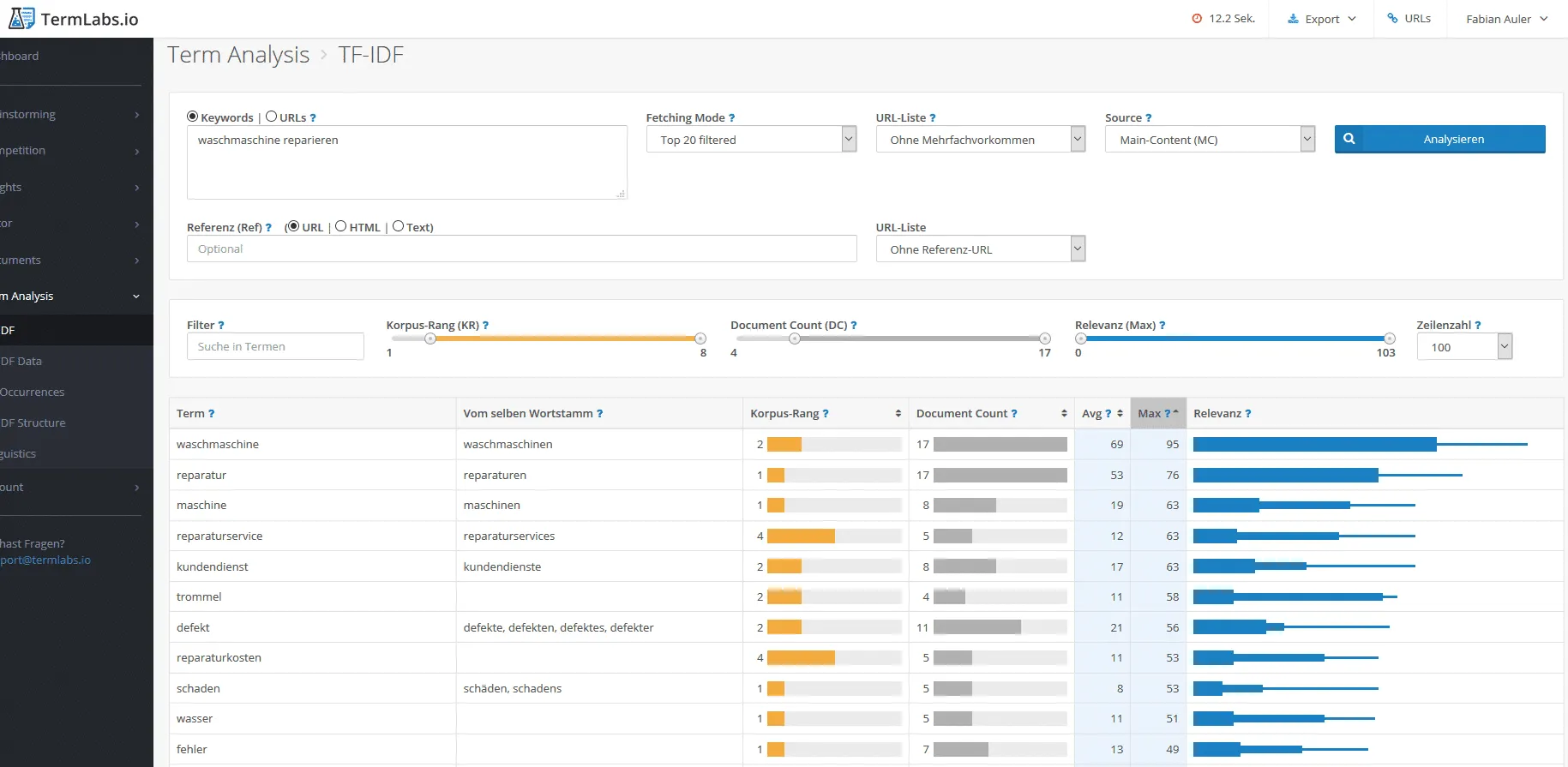Open the URLs link in header
Viewport: 1568px width, 767px height.
click(1409, 19)
